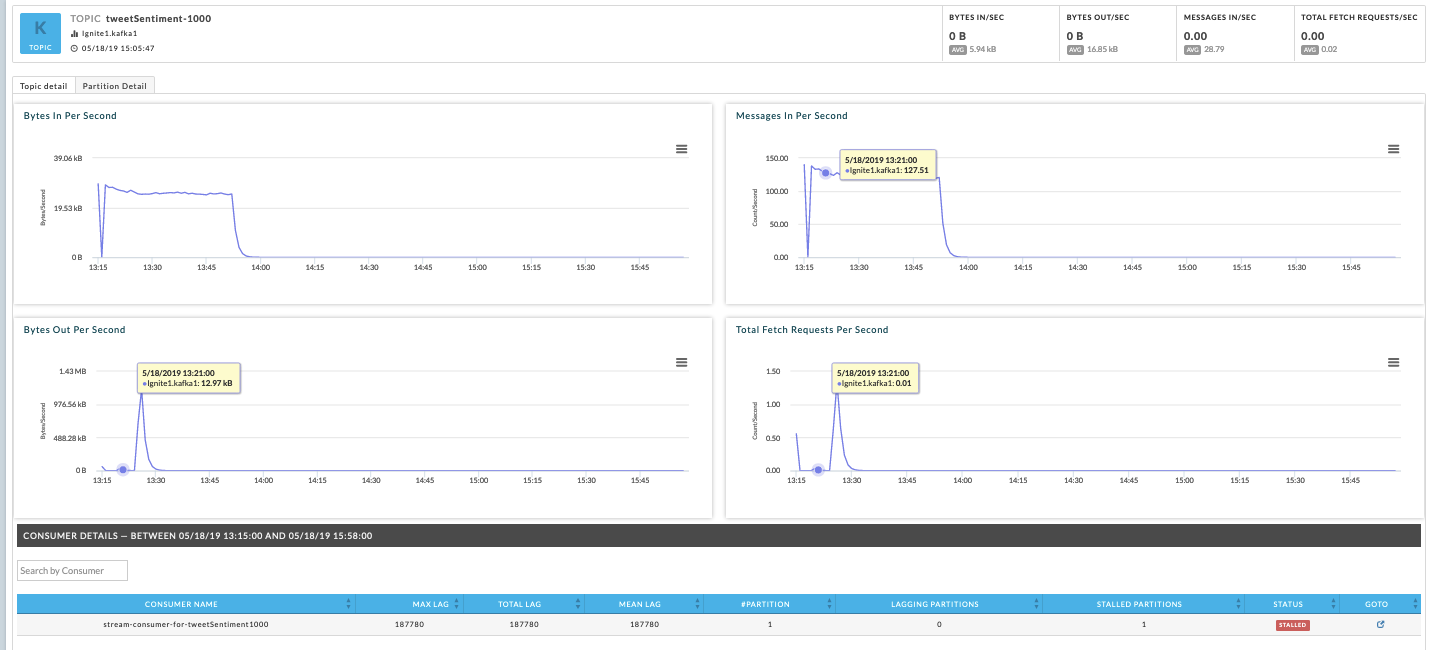This screenshot has height=650, width=1429.
Task: Open the Bytes Out Per Second chart menu
Action: (x=681, y=362)
